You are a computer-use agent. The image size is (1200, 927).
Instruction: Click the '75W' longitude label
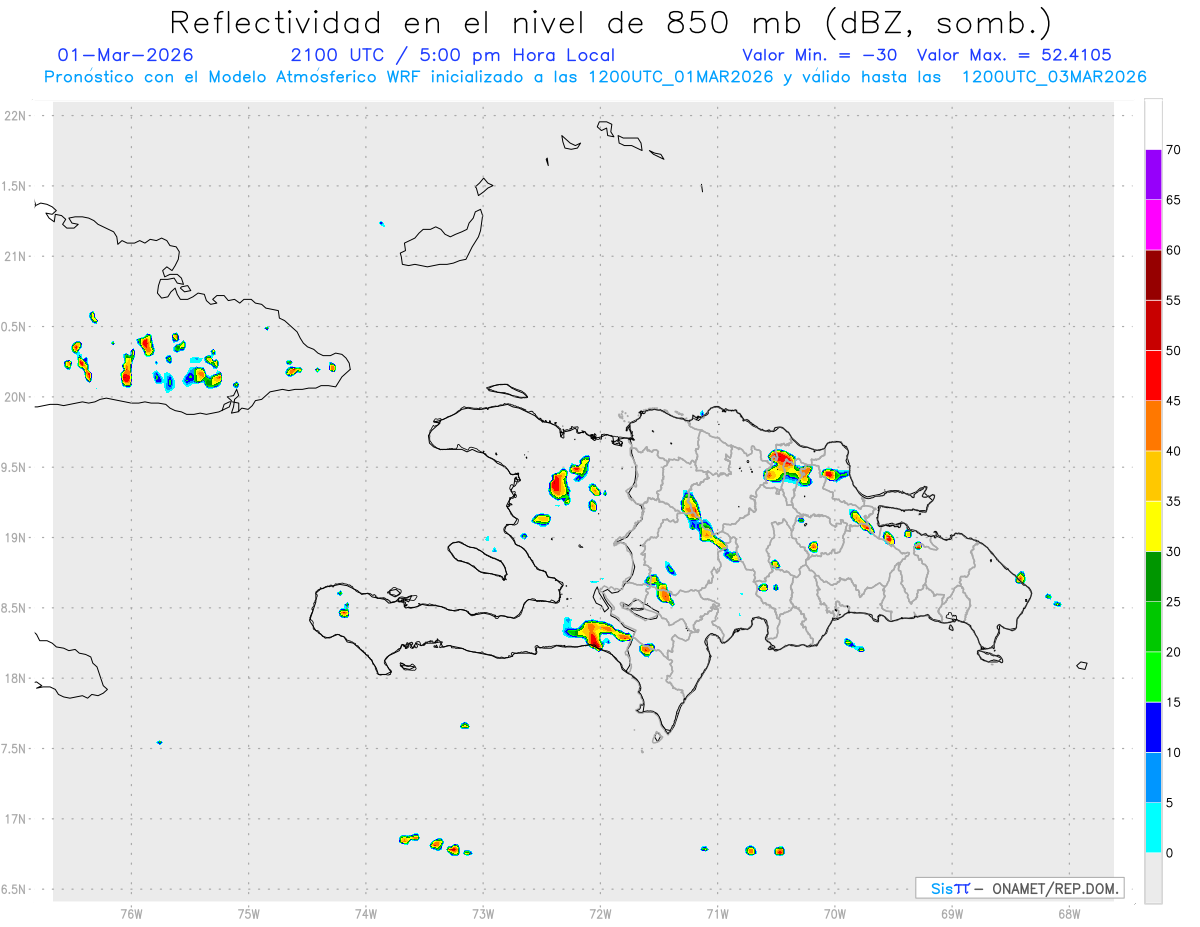pos(248,913)
